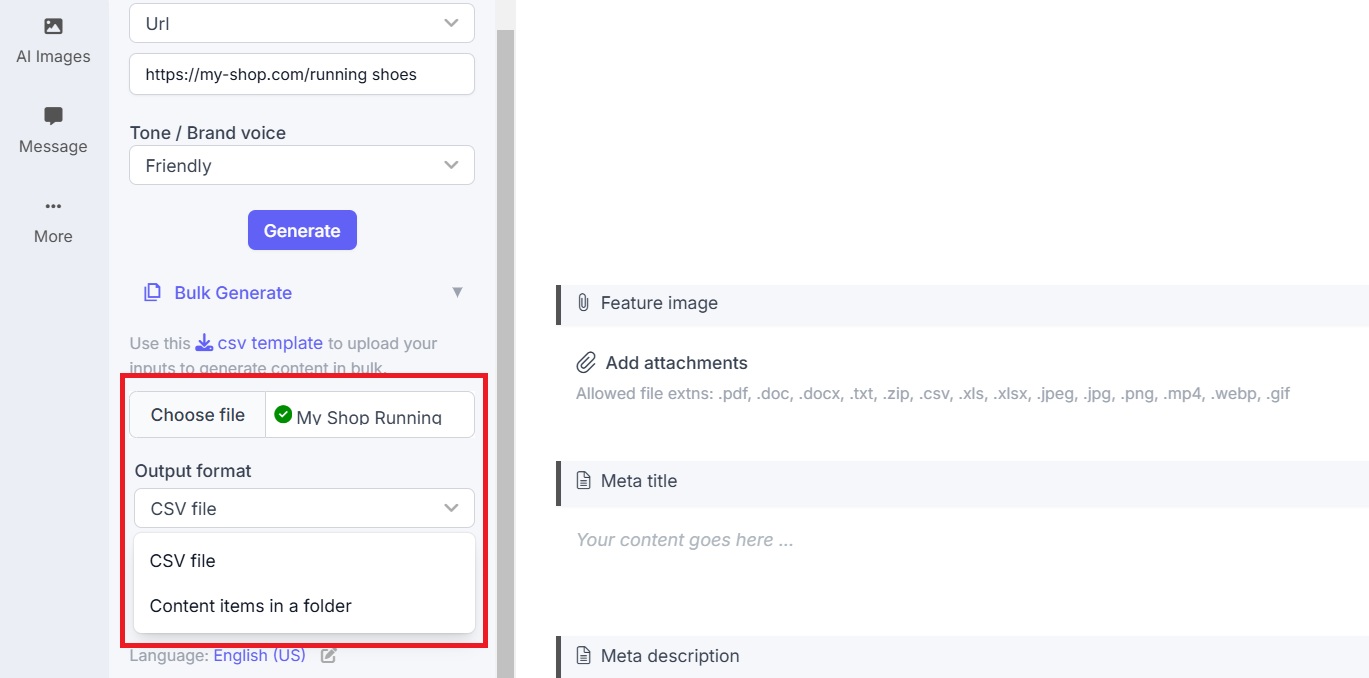Click the Meta title document icon
1369x678 pixels.
click(x=584, y=480)
